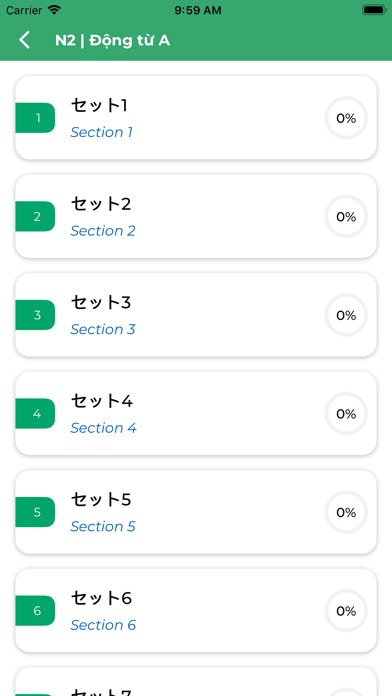Open the Section 2 link
This screenshot has width=392, height=696.
click(103, 231)
